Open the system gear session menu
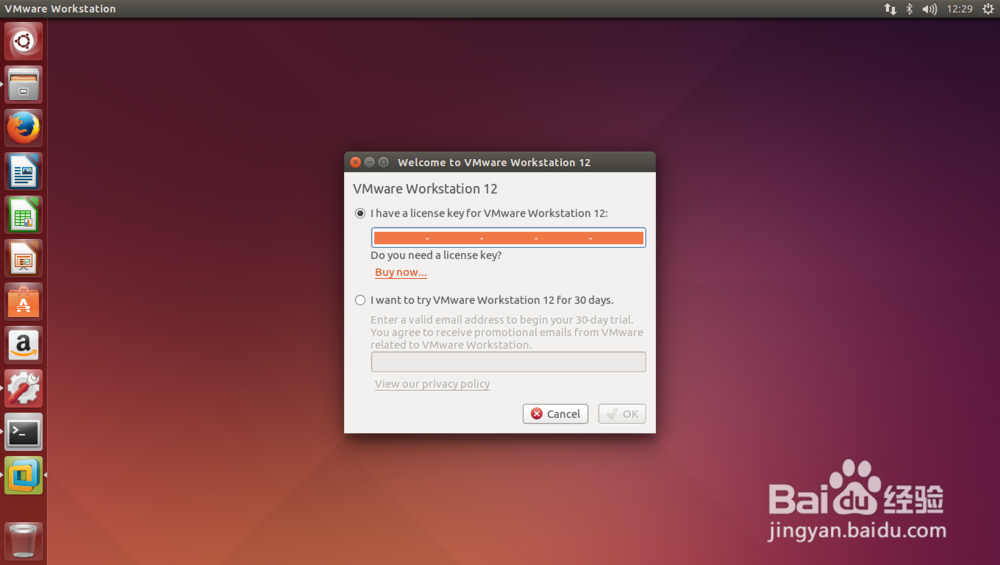Screen dimensions: 1000x565 click(988, 9)
